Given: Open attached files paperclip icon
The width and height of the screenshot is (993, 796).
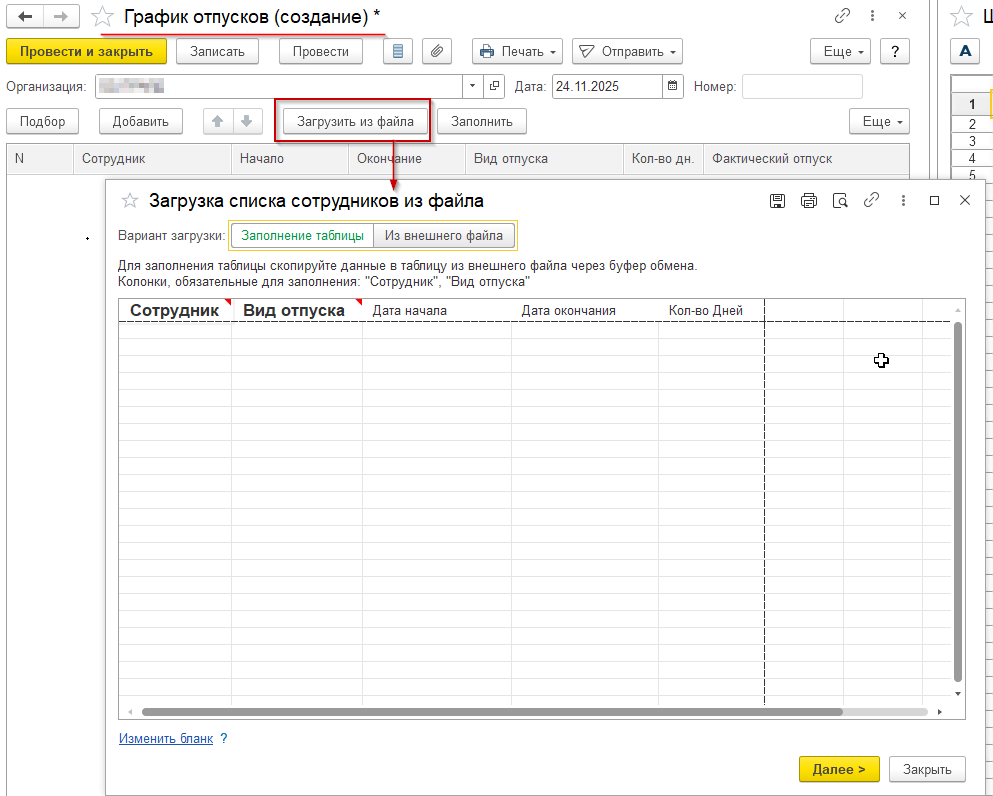Looking at the screenshot, I should coord(437,51).
